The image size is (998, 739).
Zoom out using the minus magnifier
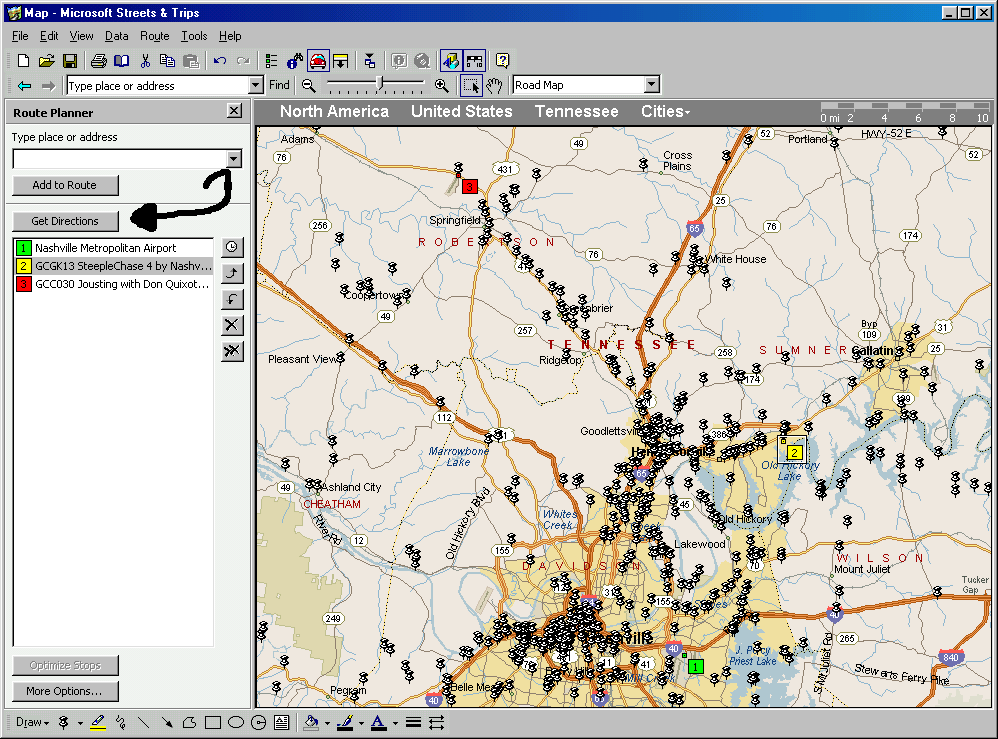click(309, 85)
